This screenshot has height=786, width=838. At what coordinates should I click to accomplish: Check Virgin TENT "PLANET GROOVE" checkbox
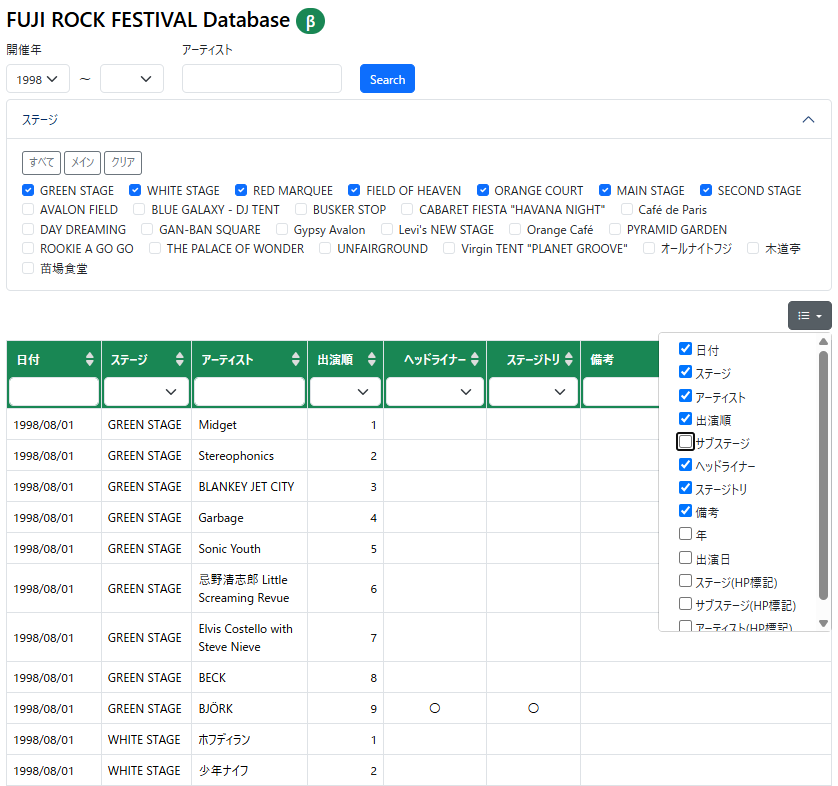449,248
